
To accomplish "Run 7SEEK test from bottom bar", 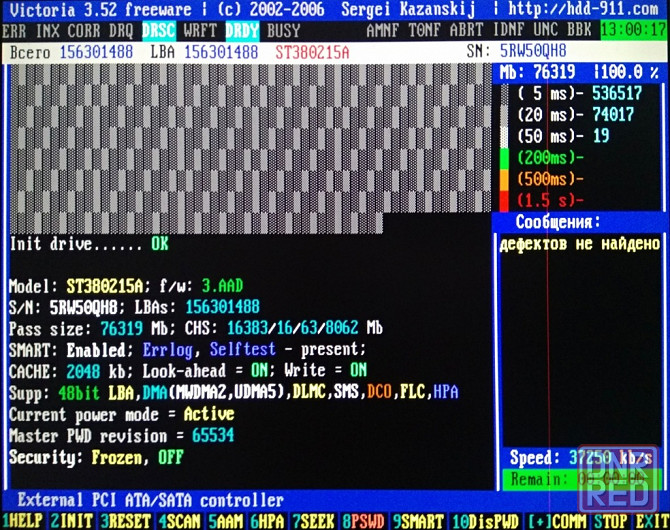I will [x=313, y=521].
